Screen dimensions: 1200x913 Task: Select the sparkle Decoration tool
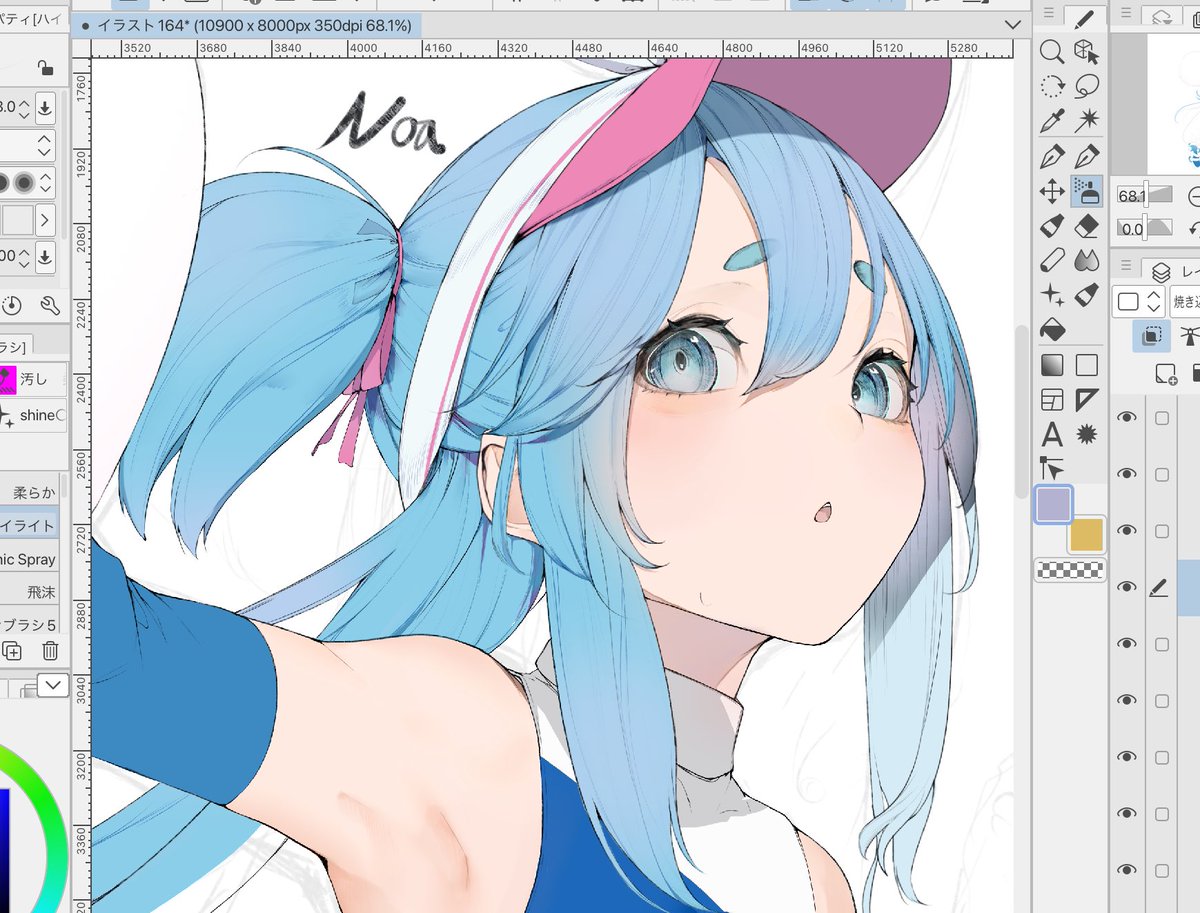1052,295
